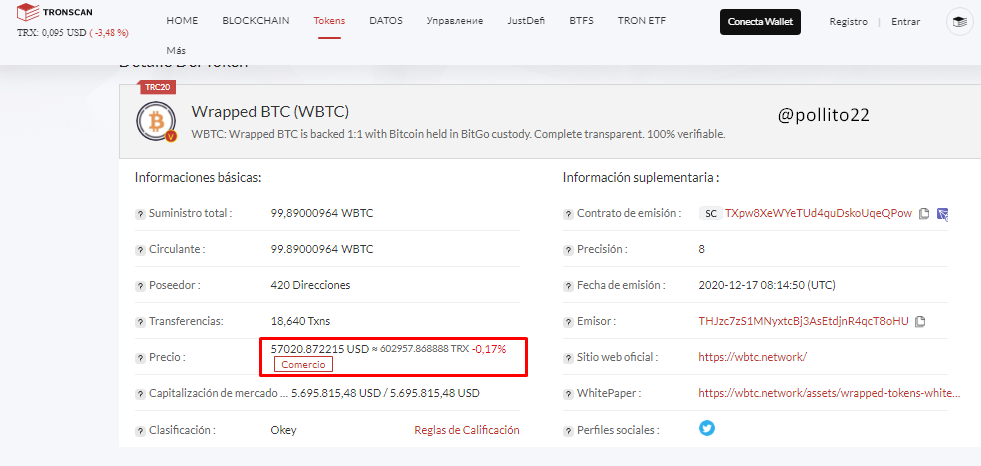The width and height of the screenshot is (981, 466).
Task: Click help icon next to Precio
Action: 140,358
